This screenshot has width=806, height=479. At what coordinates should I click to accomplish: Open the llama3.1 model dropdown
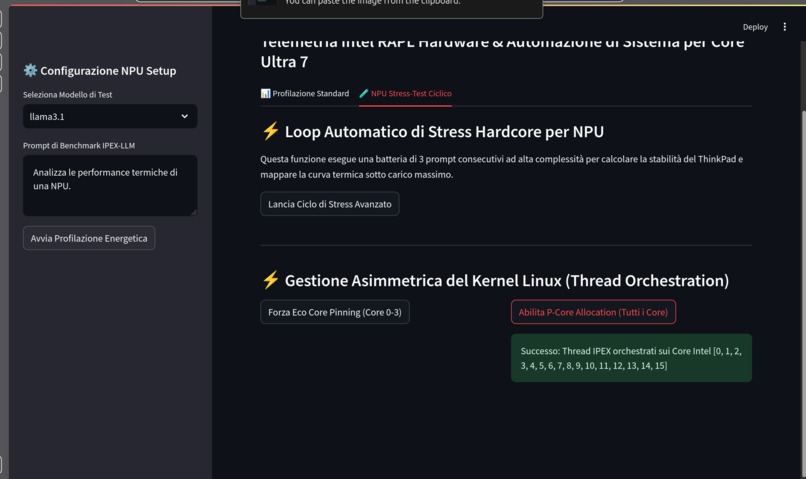click(x=110, y=116)
